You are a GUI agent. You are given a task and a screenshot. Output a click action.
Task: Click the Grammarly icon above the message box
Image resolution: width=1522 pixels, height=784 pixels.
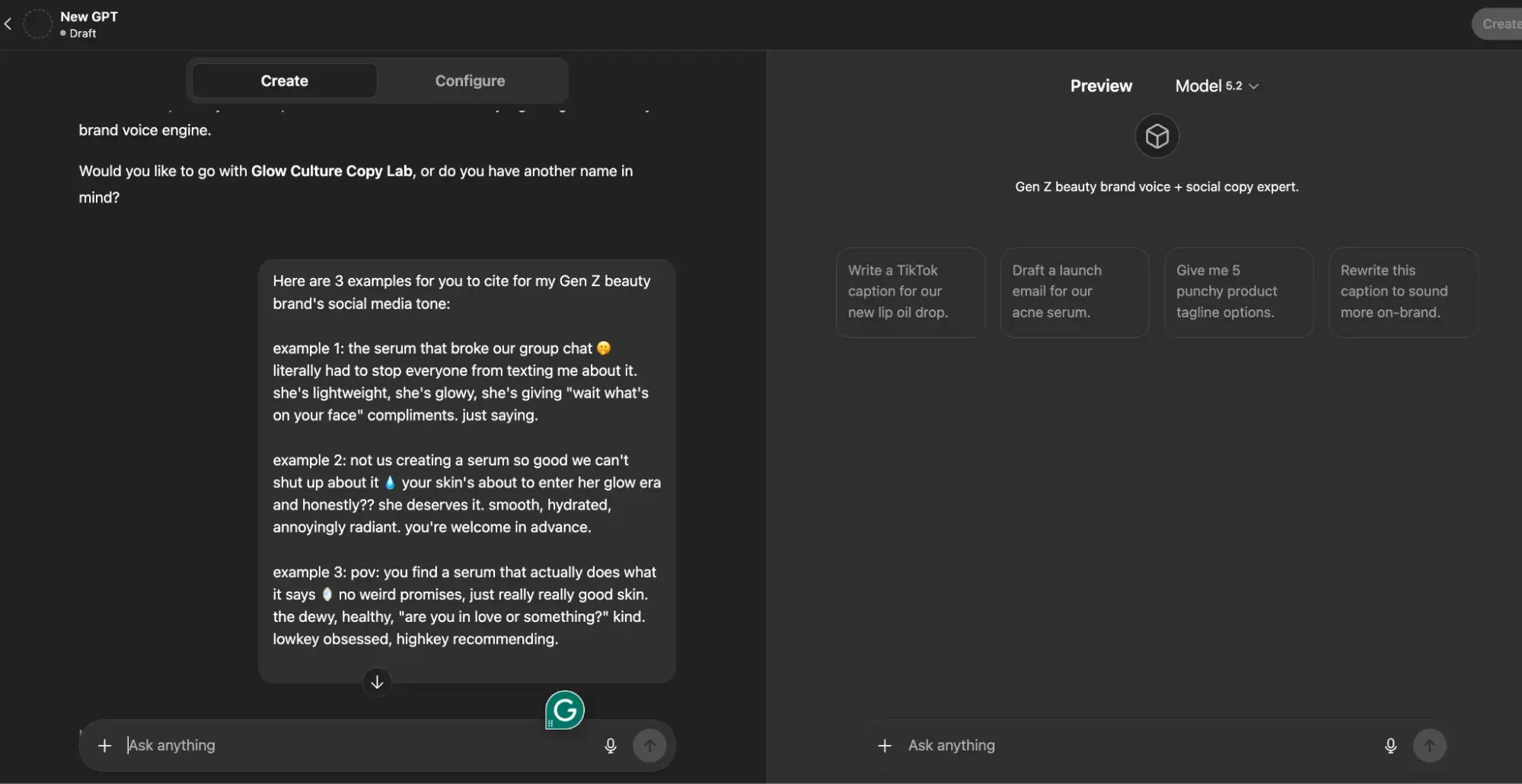pyautogui.click(x=563, y=709)
